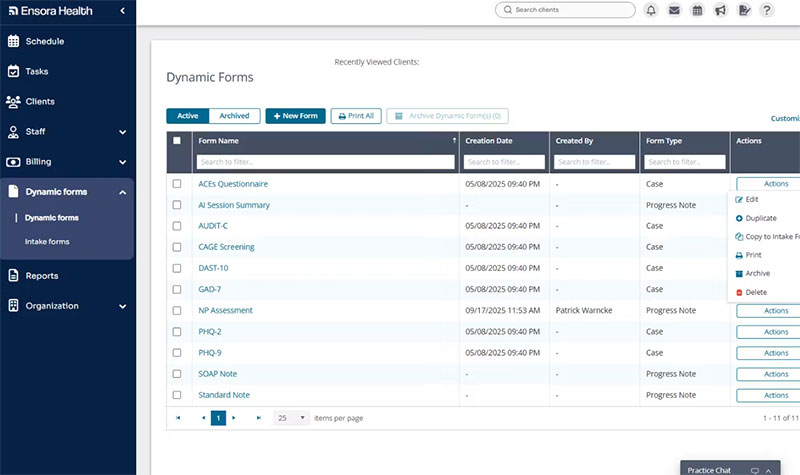
Task: Open the calendar icon in top bar
Action: pos(697,10)
